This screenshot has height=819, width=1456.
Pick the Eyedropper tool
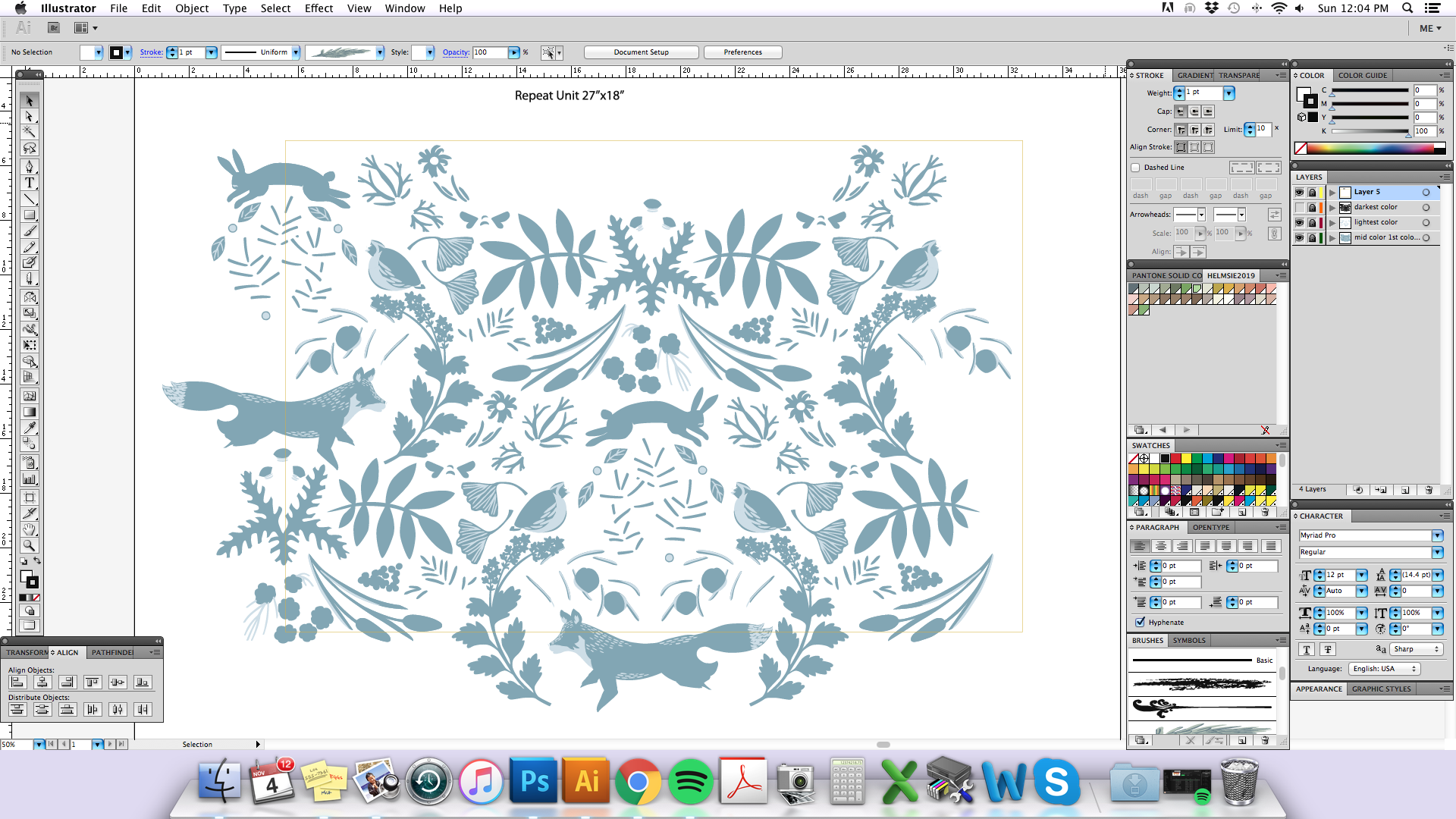point(30,428)
